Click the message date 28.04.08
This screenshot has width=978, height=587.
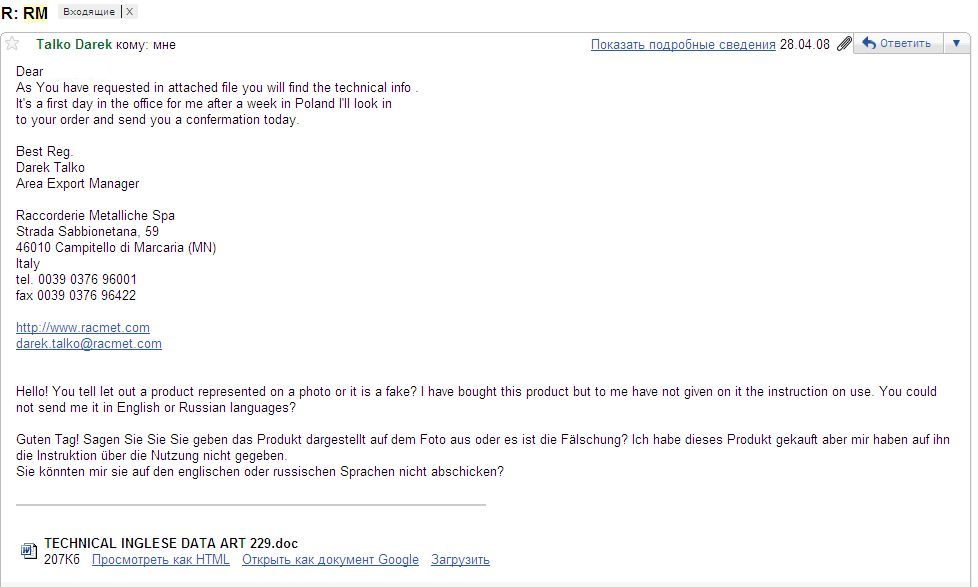pyautogui.click(x=805, y=44)
